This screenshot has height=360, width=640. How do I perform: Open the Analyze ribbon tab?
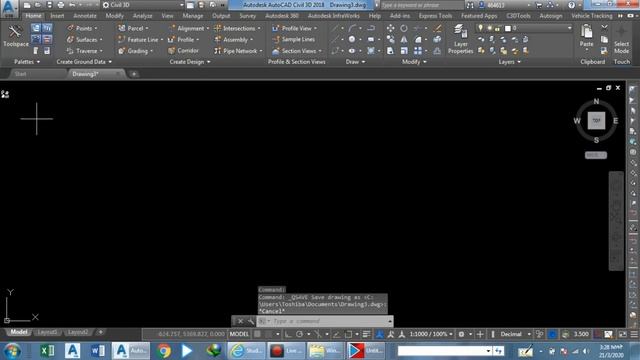click(x=142, y=16)
